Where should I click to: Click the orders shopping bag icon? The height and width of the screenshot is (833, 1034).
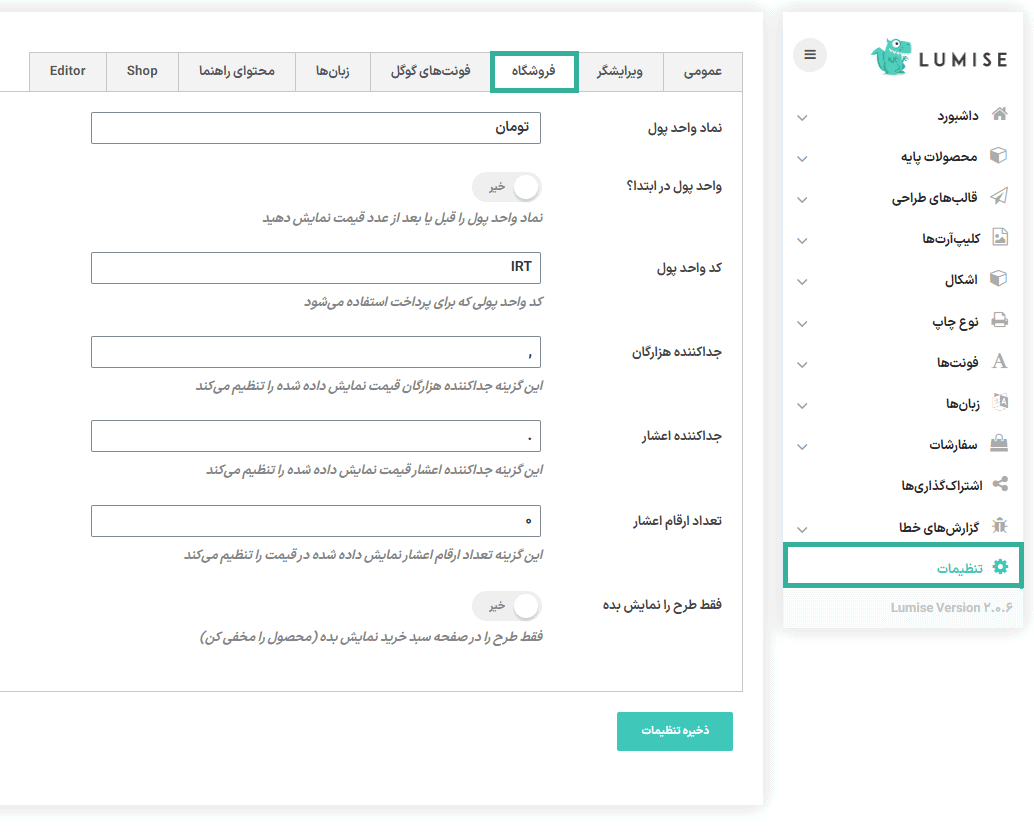998,443
